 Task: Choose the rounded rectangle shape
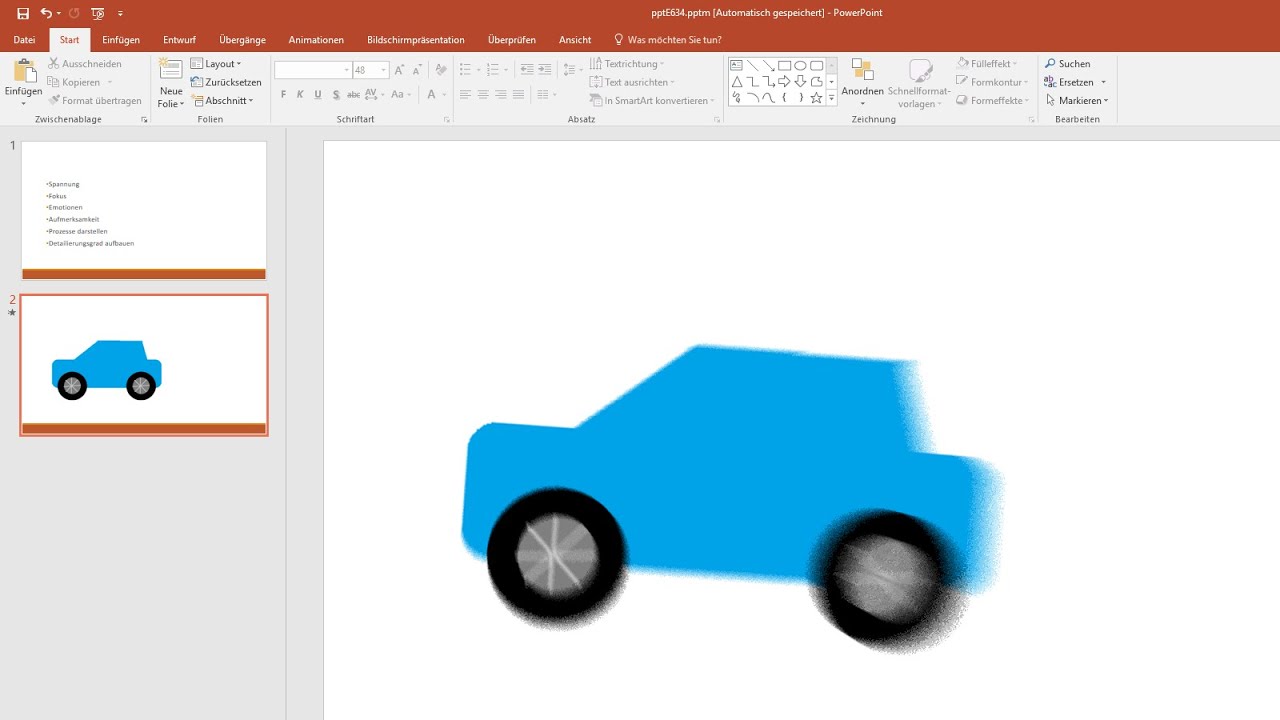816,65
